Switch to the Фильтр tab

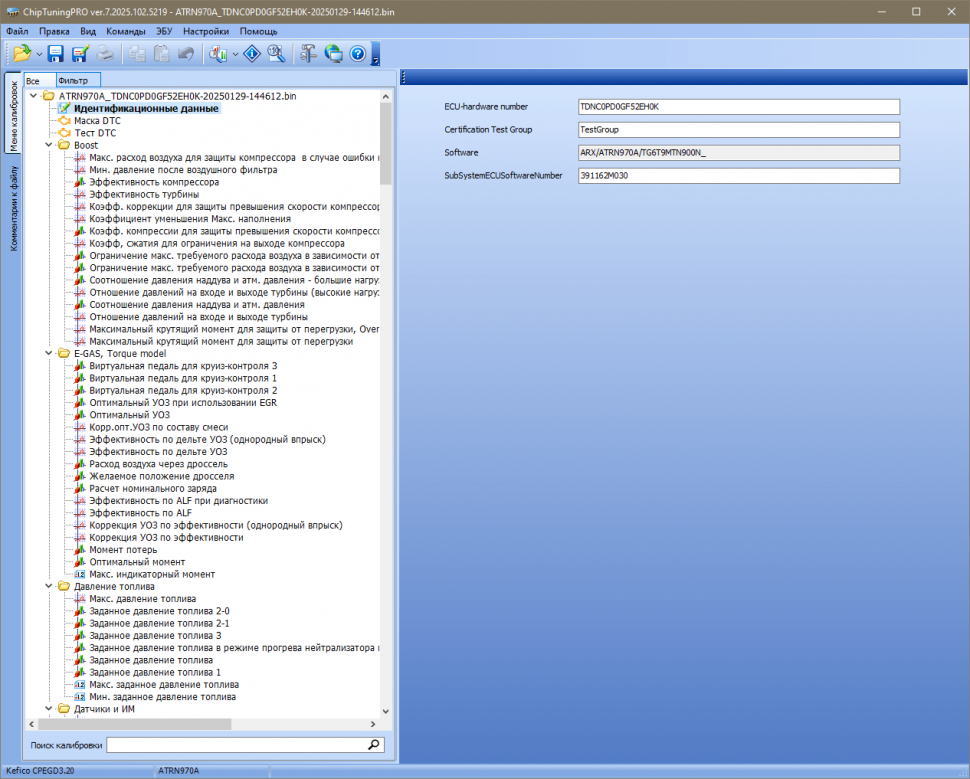tap(74, 80)
